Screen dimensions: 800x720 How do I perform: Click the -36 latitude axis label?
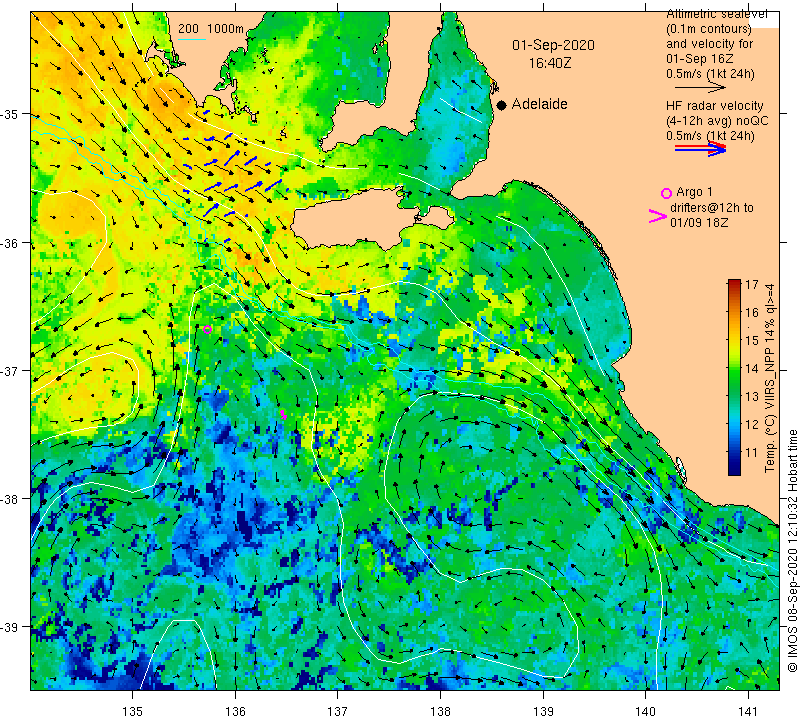click(10, 243)
